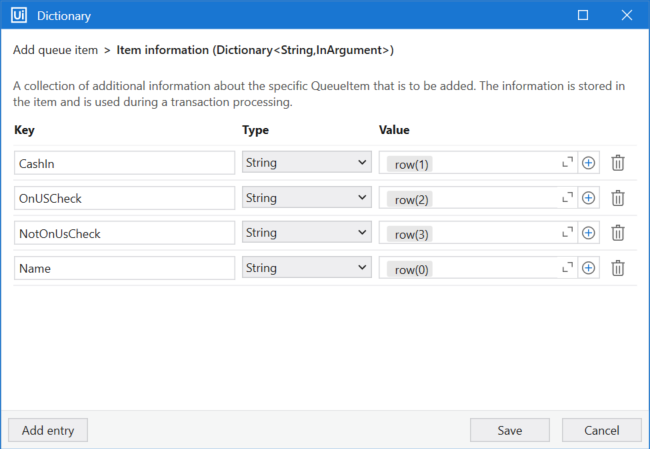Click the row(2) value field
The image size is (650, 449).
point(470,198)
